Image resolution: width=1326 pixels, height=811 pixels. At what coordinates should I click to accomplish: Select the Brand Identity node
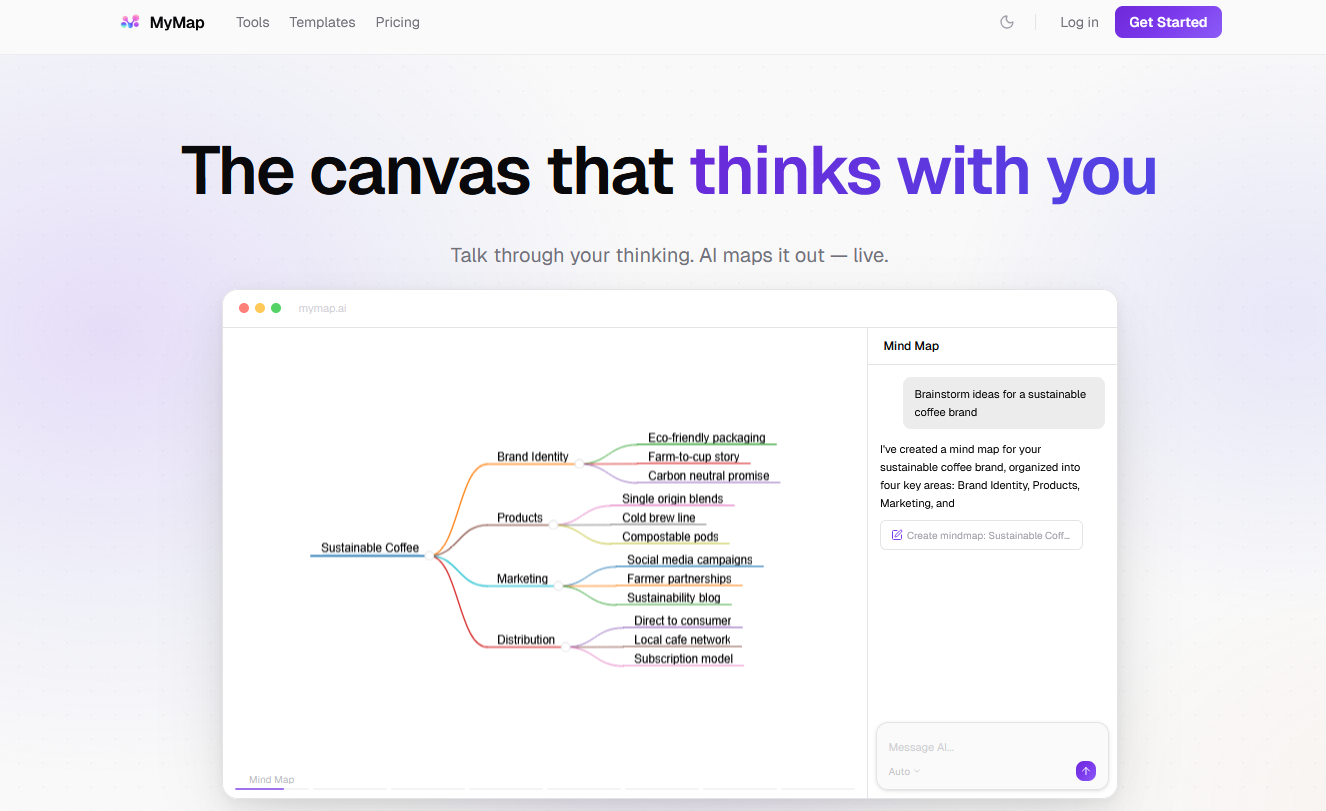pyautogui.click(x=533, y=456)
